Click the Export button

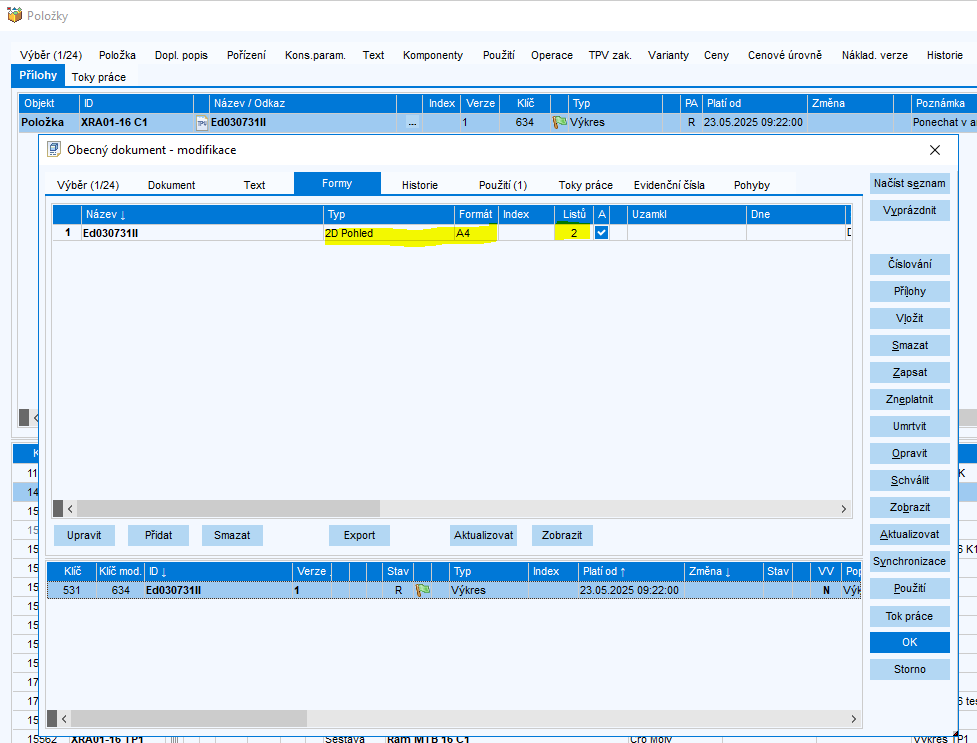[x=360, y=535]
